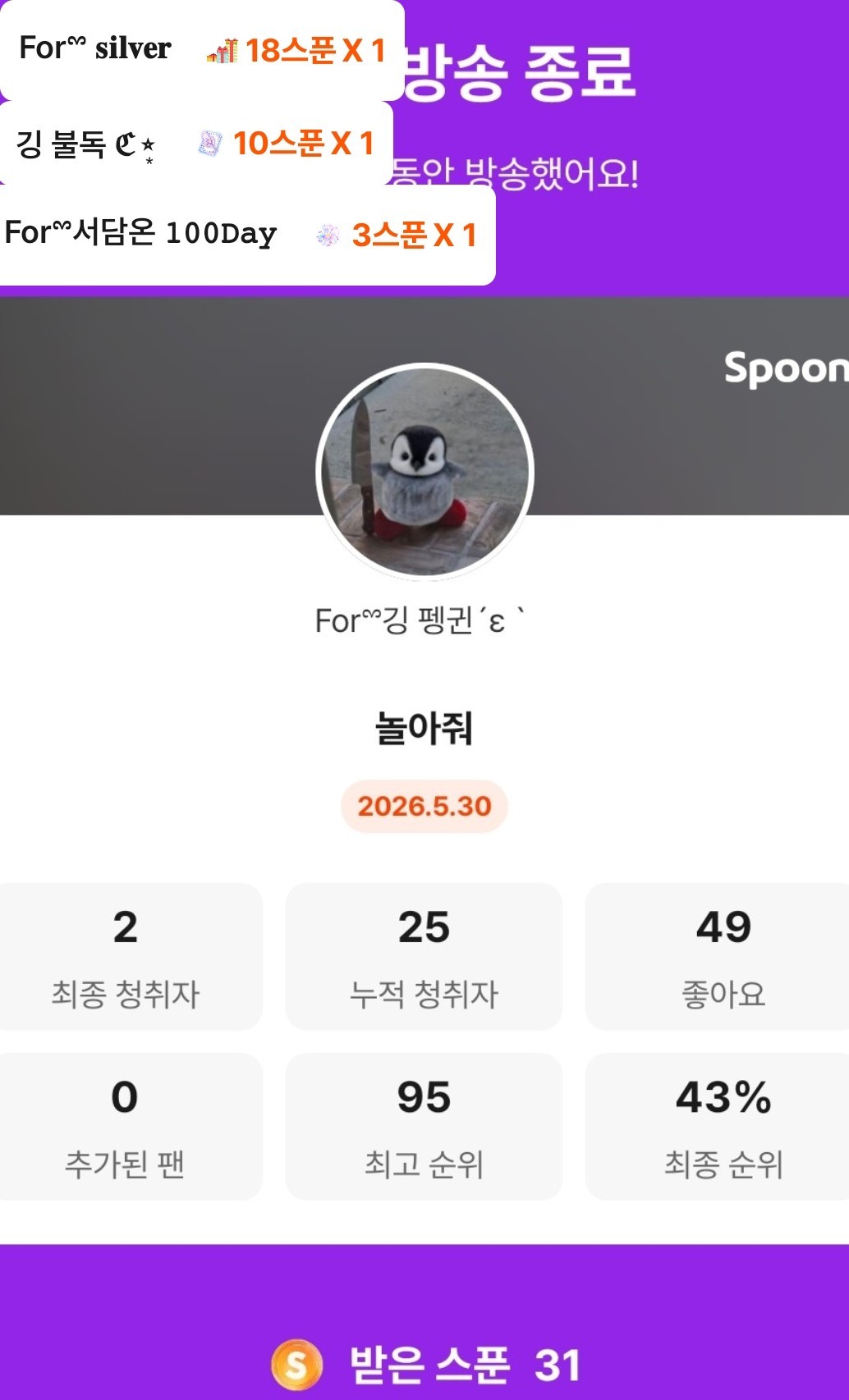Select the 추가된 팬 stat card
This screenshot has height=1400, width=849.
point(127,1127)
